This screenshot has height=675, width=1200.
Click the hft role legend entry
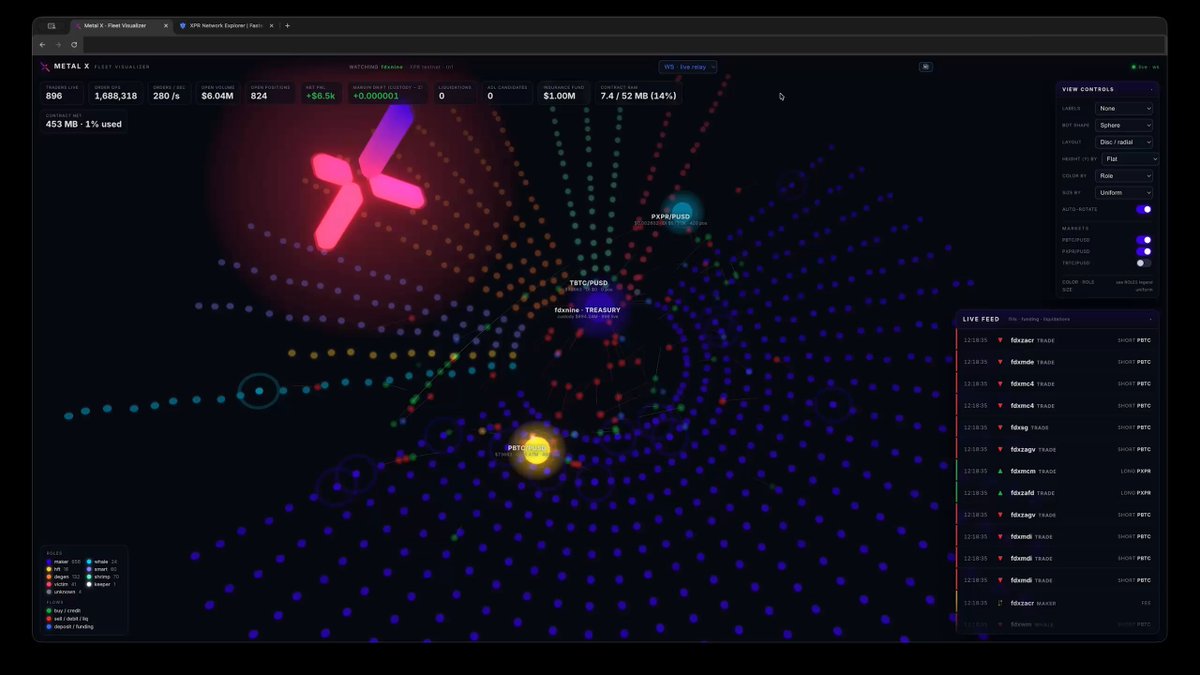pyautogui.click(x=56, y=569)
